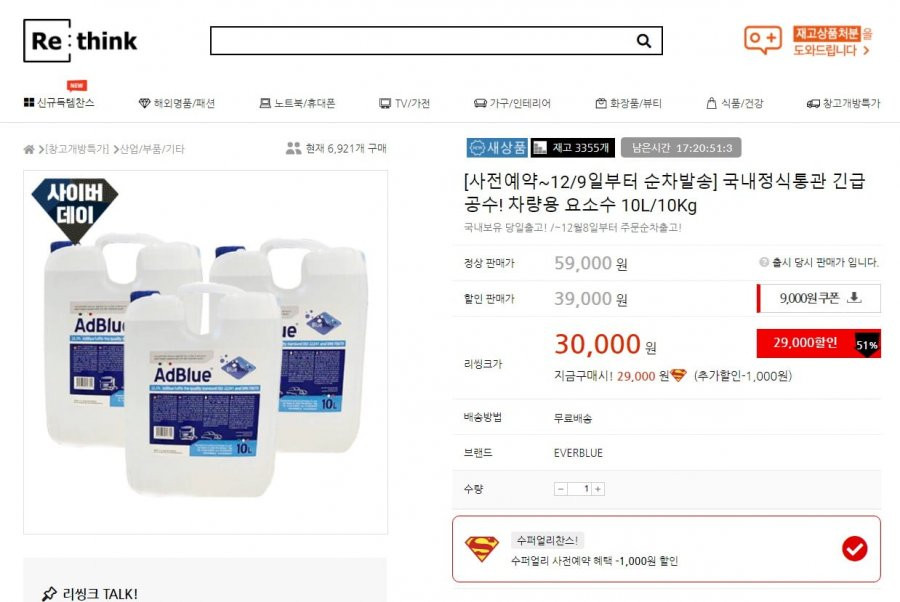Click the pin icon beside 리씽크 TALK
Screen dimensions: 900x602
point(49,593)
